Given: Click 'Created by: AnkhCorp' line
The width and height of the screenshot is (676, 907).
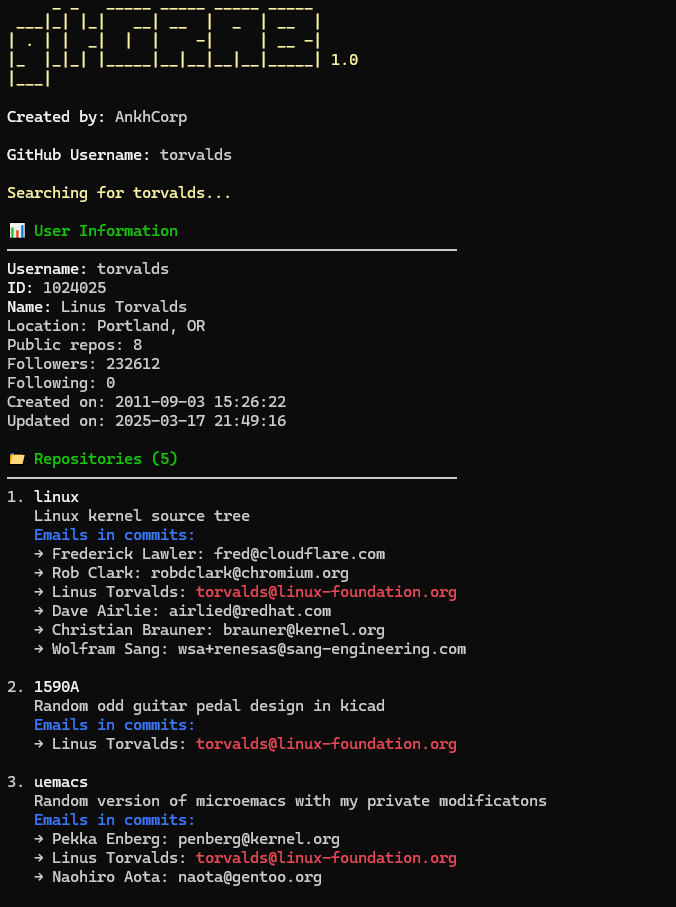Looking at the screenshot, I should 97,117.
